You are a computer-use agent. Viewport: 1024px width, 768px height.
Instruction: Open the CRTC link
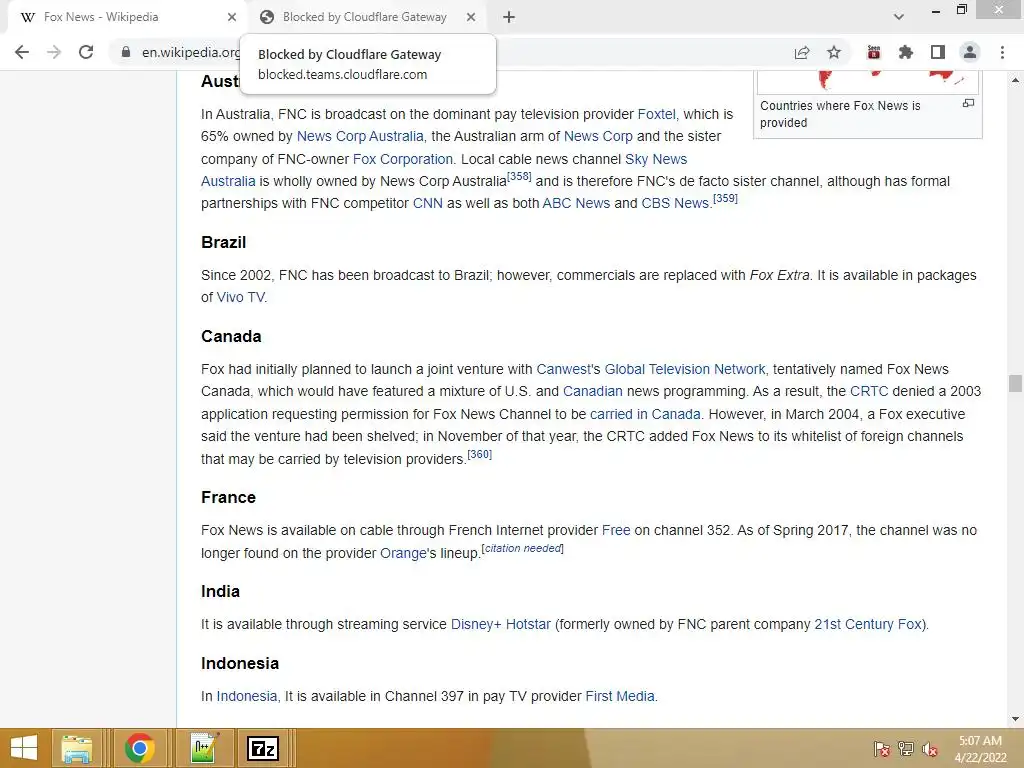(x=869, y=392)
